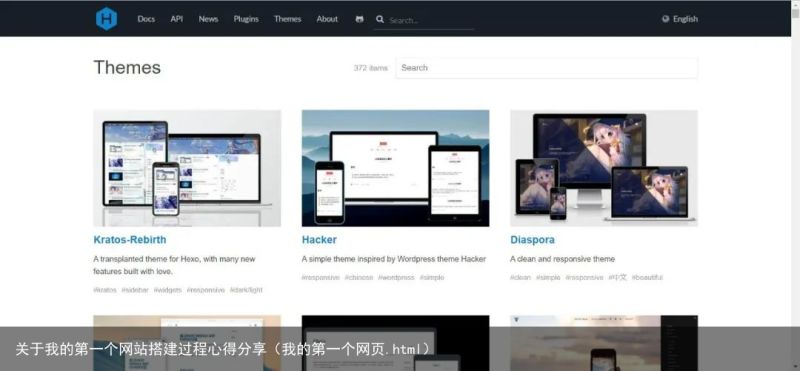Click the magnifier search icon in navbar
This screenshot has width=800, height=371.
point(380,19)
